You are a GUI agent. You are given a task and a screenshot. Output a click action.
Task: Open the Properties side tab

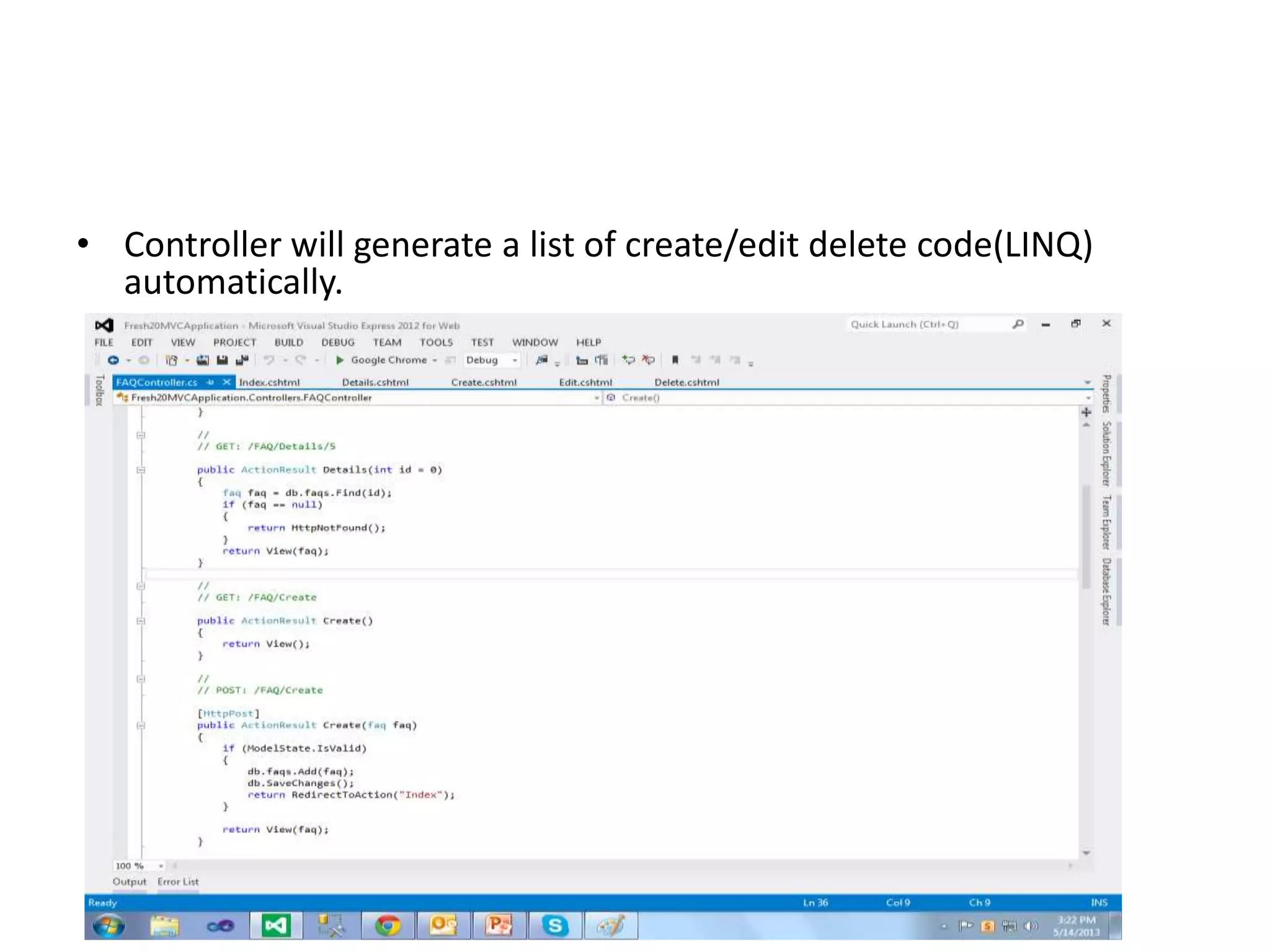pyautogui.click(x=1106, y=395)
